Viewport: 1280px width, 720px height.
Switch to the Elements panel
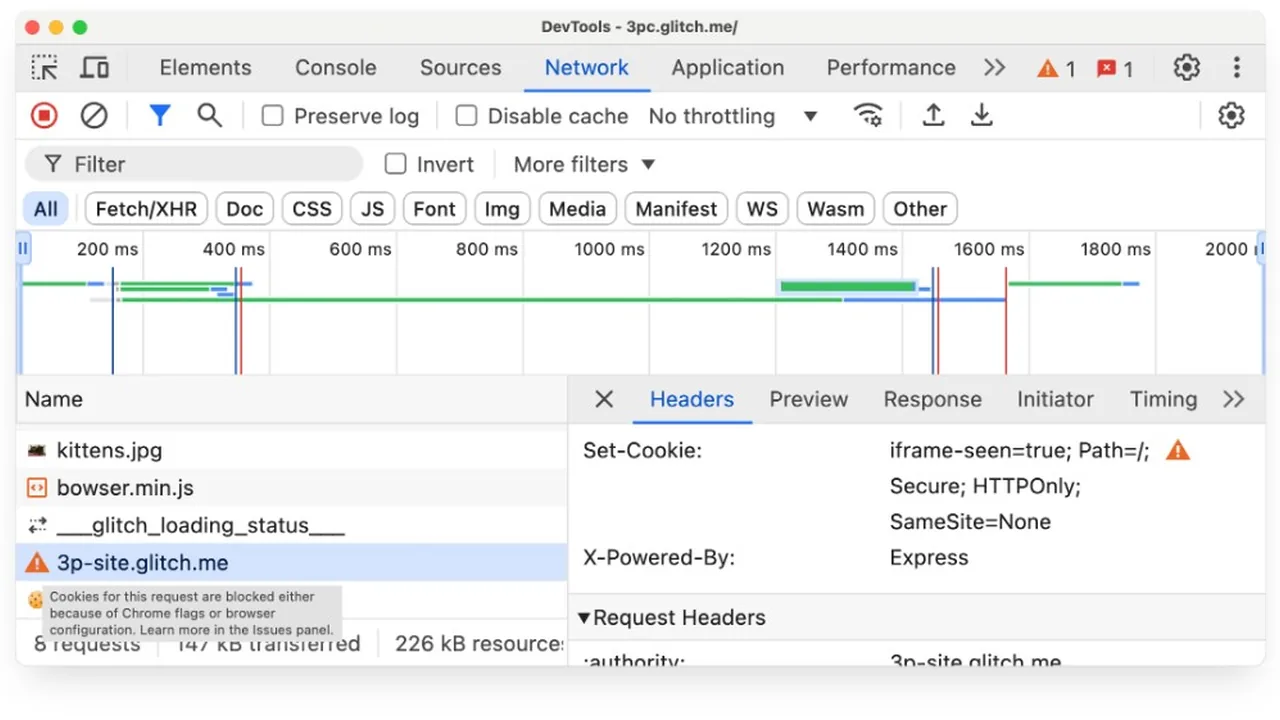coord(205,68)
